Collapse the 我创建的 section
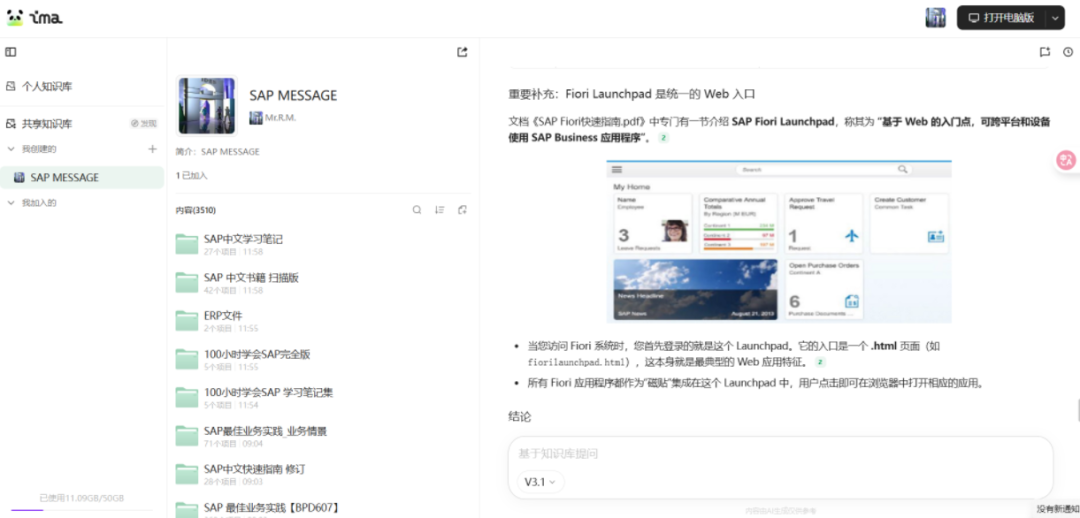This screenshot has width=1080, height=518. tap(11, 149)
